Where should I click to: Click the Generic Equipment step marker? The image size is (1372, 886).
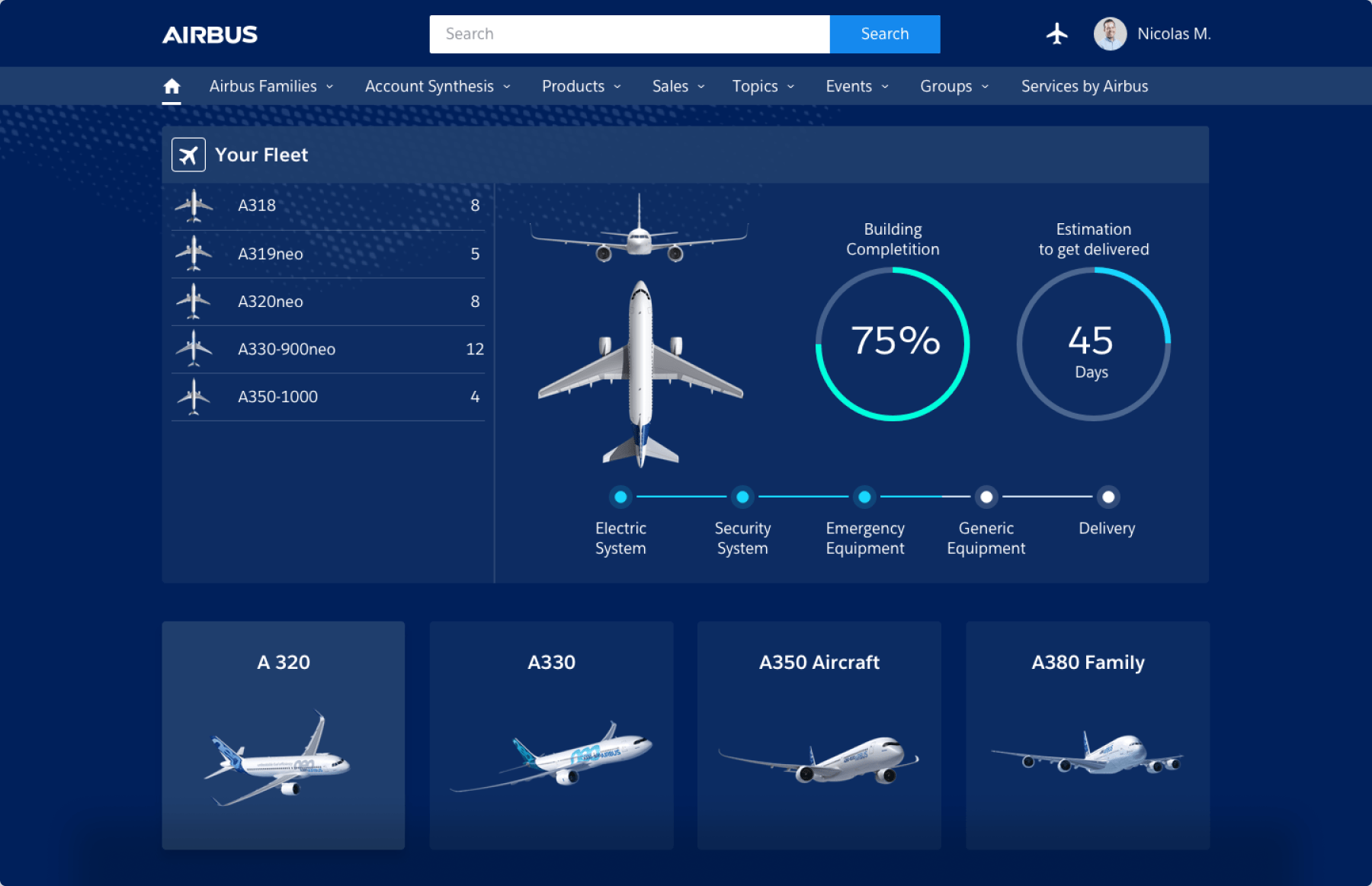pyautogui.click(x=986, y=497)
